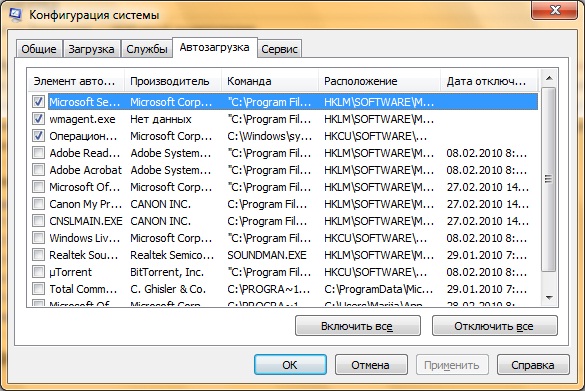Viewport: 585px width, 391px height.
Task: Go to the Сервис tab
Action: pos(279,49)
